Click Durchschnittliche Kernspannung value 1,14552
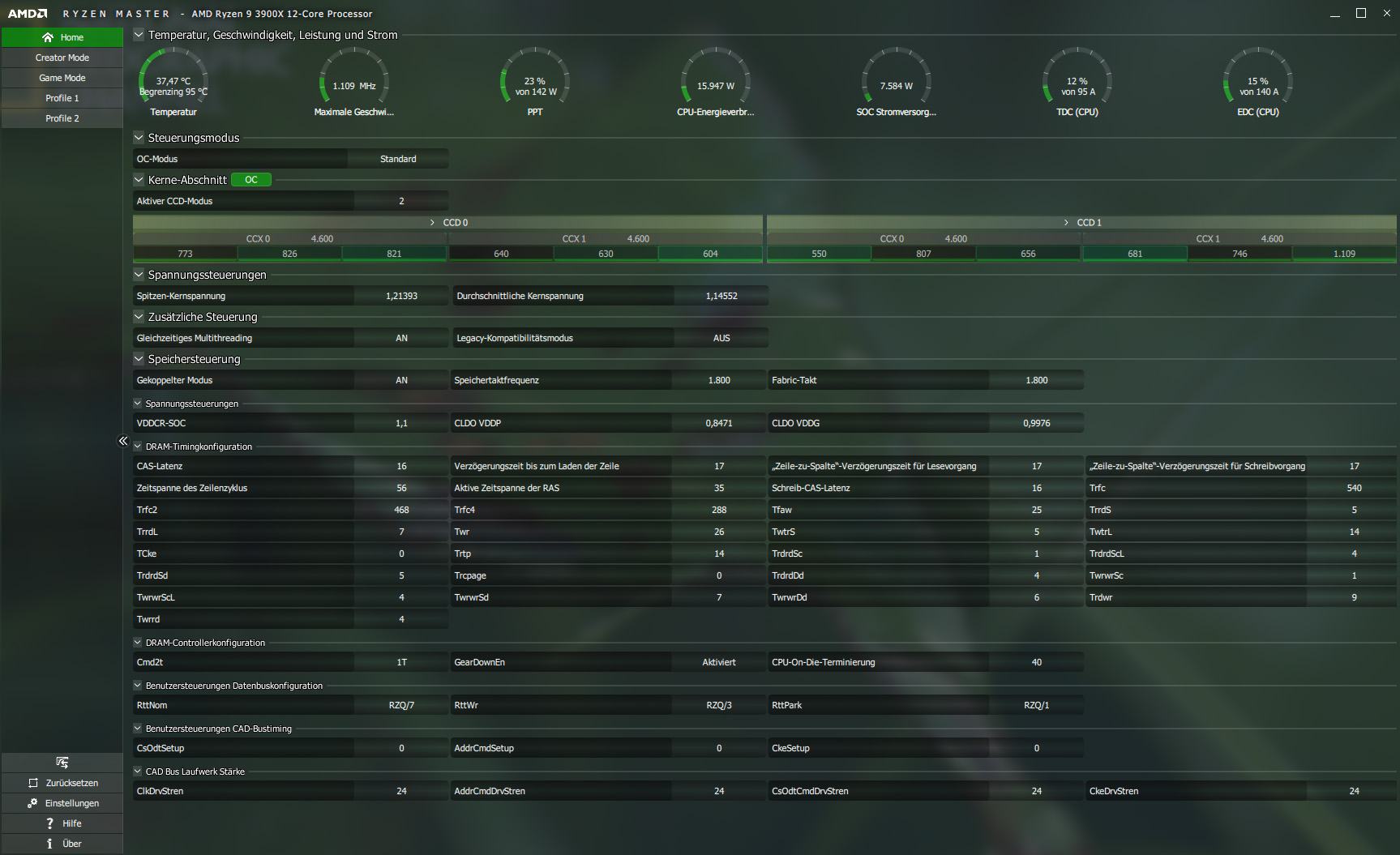 pyautogui.click(x=721, y=296)
